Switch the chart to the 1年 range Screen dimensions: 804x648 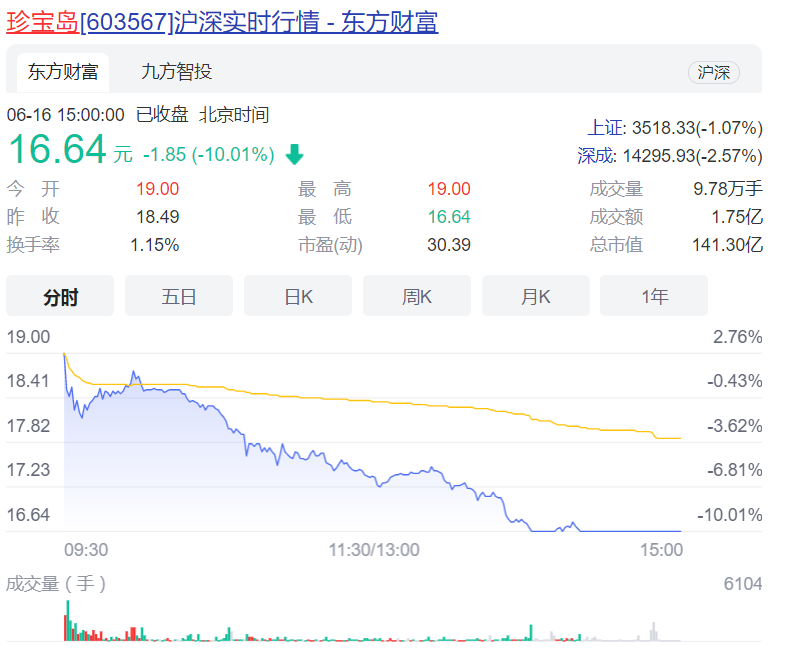point(654,296)
